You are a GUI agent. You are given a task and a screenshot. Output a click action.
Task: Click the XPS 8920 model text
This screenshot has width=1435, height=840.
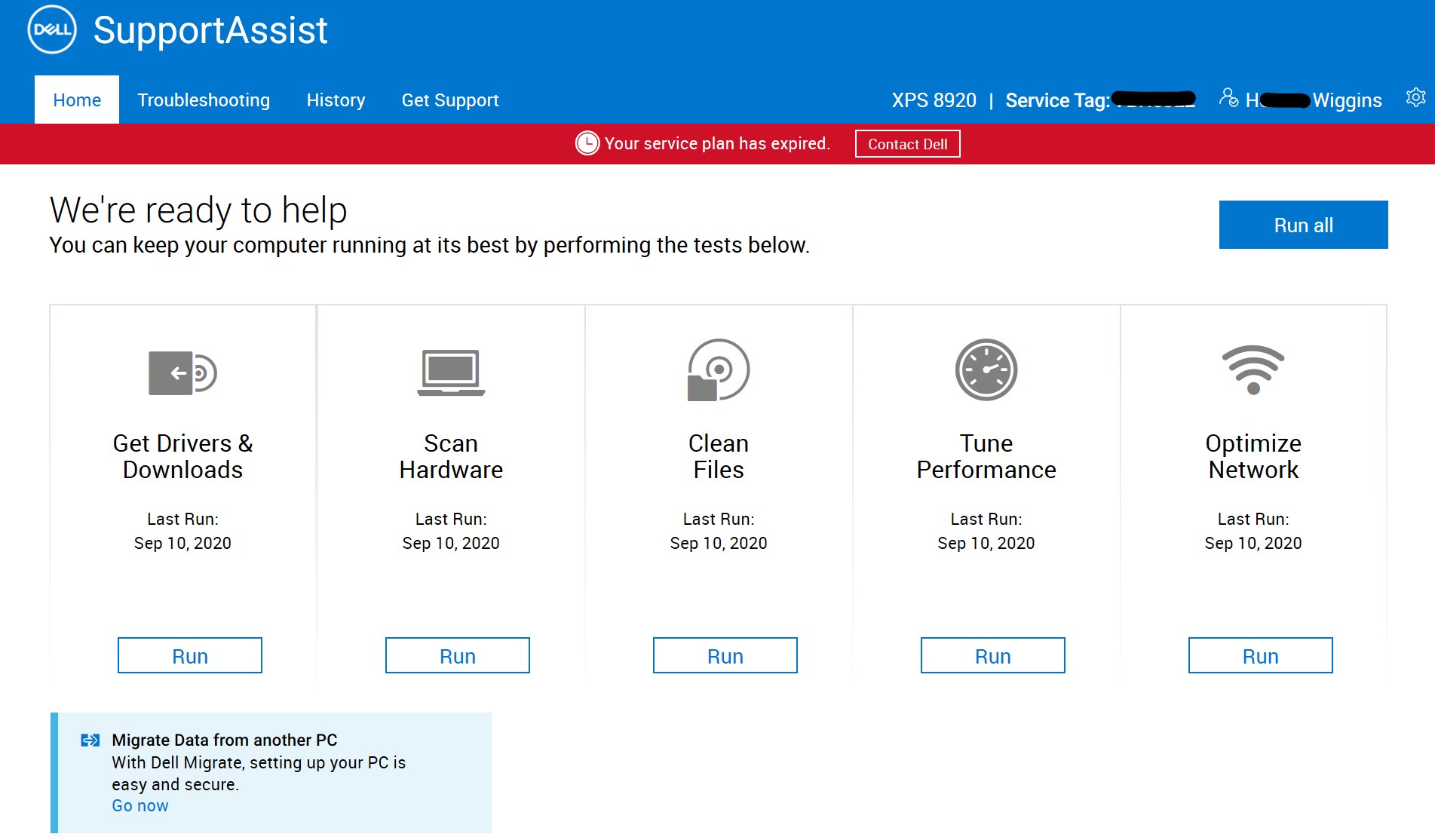point(934,100)
